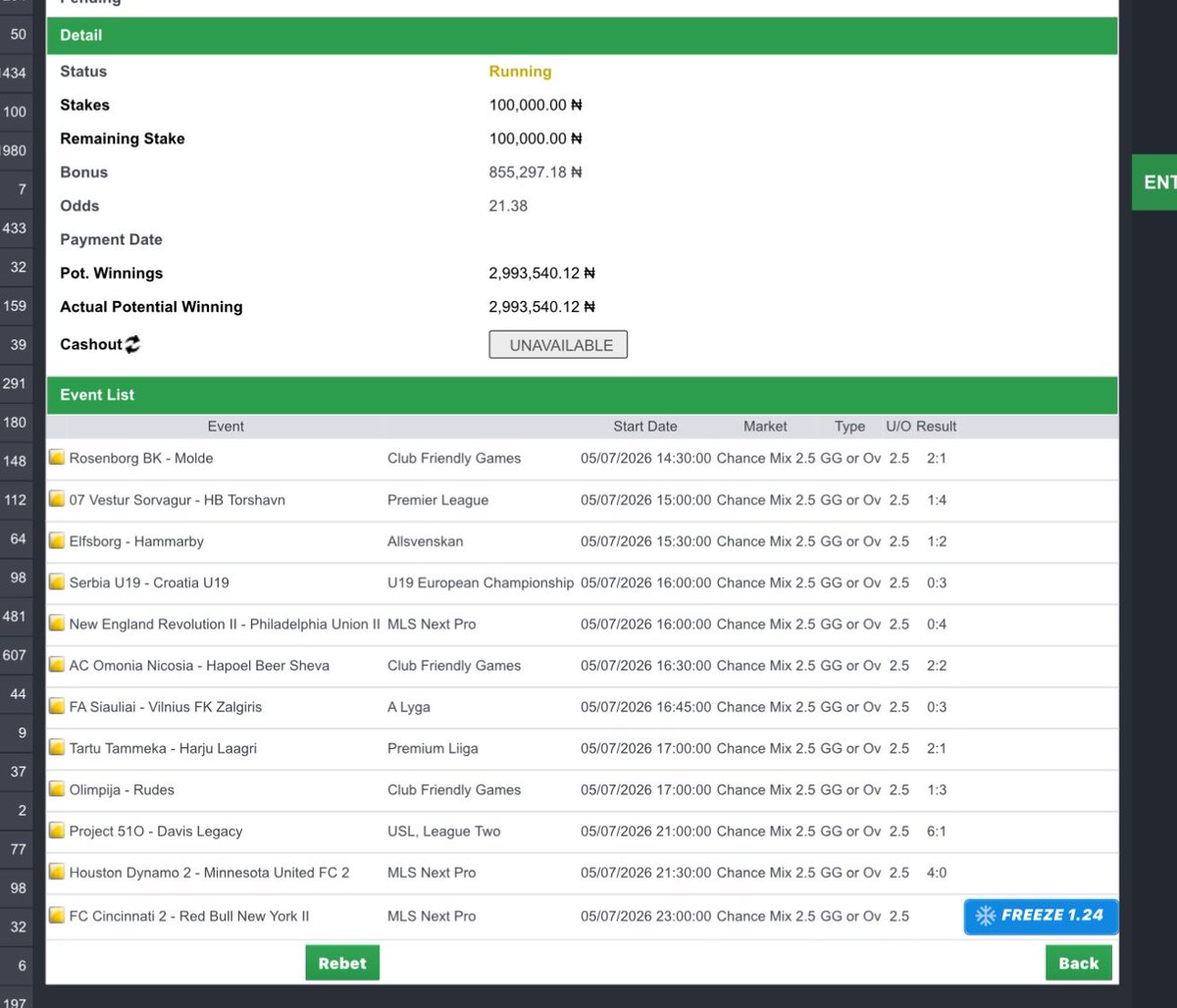The width and height of the screenshot is (1177, 1008).
Task: Click the odds value 21.38
Action: (506, 206)
